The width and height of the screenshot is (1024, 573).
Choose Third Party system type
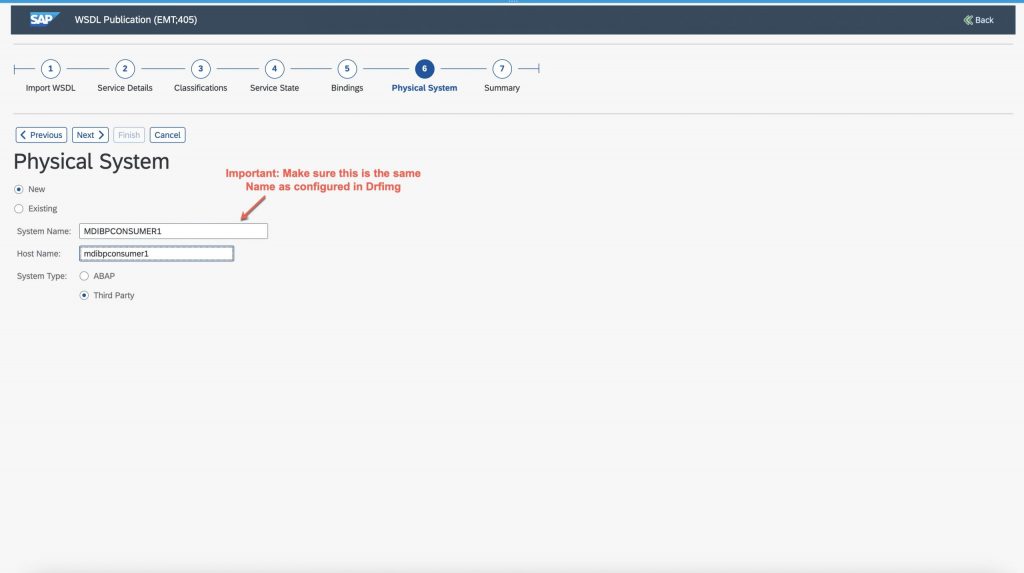coord(84,295)
